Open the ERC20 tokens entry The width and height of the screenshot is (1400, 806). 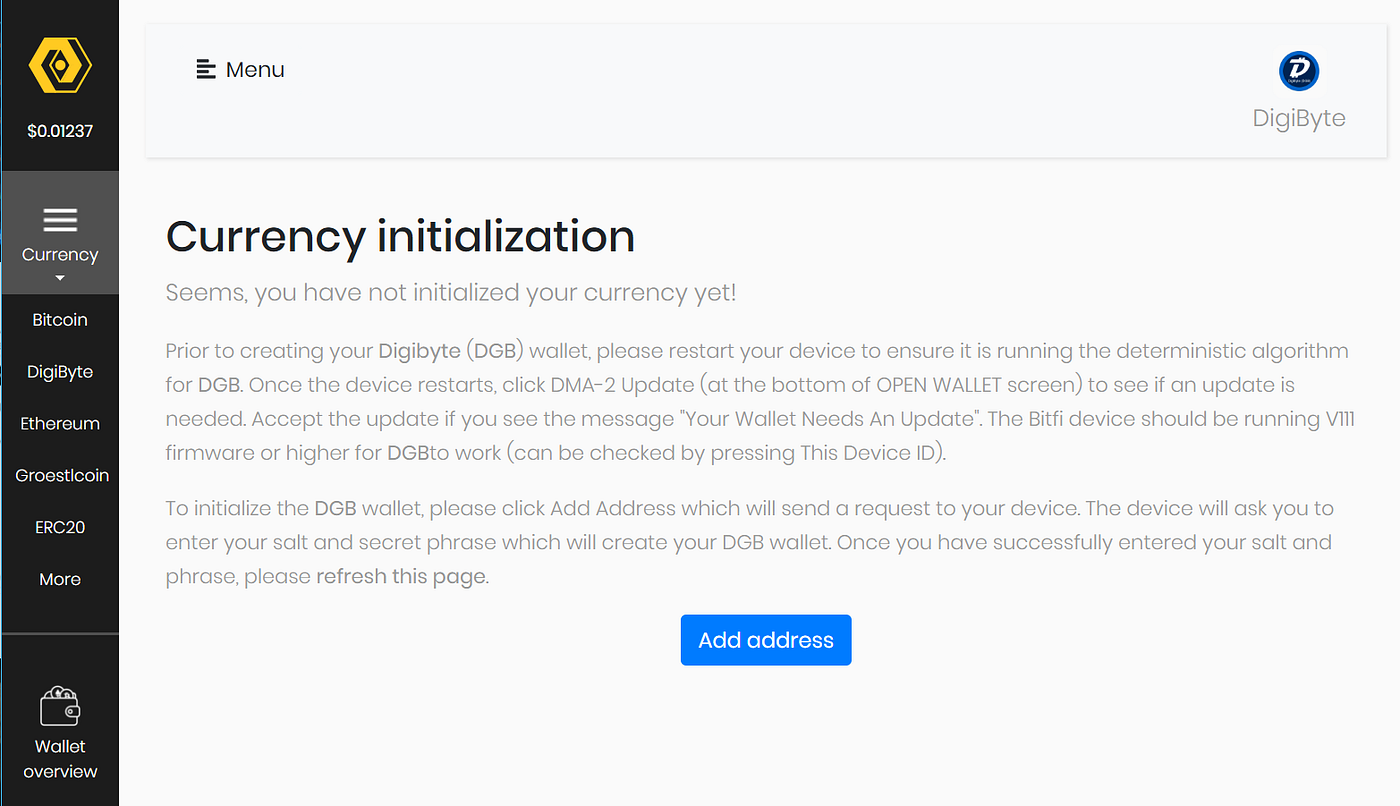pyautogui.click(x=60, y=527)
